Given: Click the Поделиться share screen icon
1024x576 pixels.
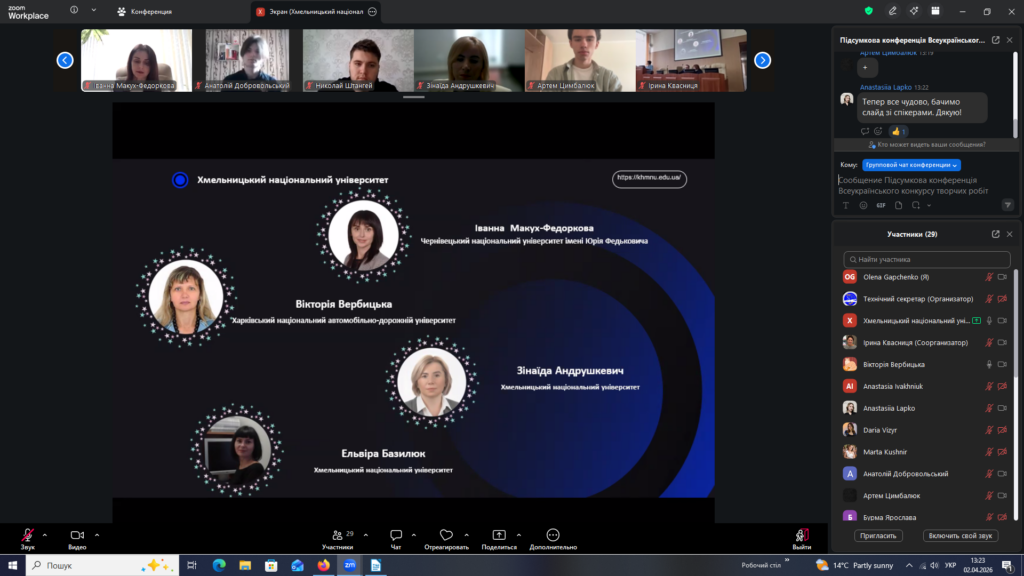Looking at the screenshot, I should (x=499, y=535).
